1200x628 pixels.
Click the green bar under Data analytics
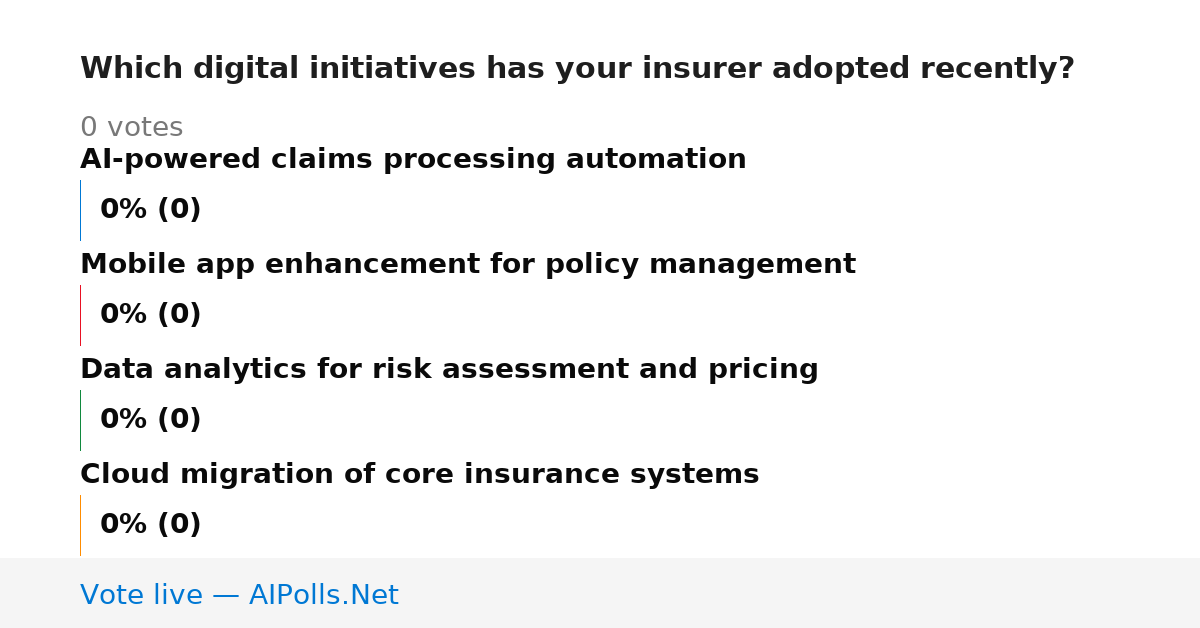click(x=80, y=420)
